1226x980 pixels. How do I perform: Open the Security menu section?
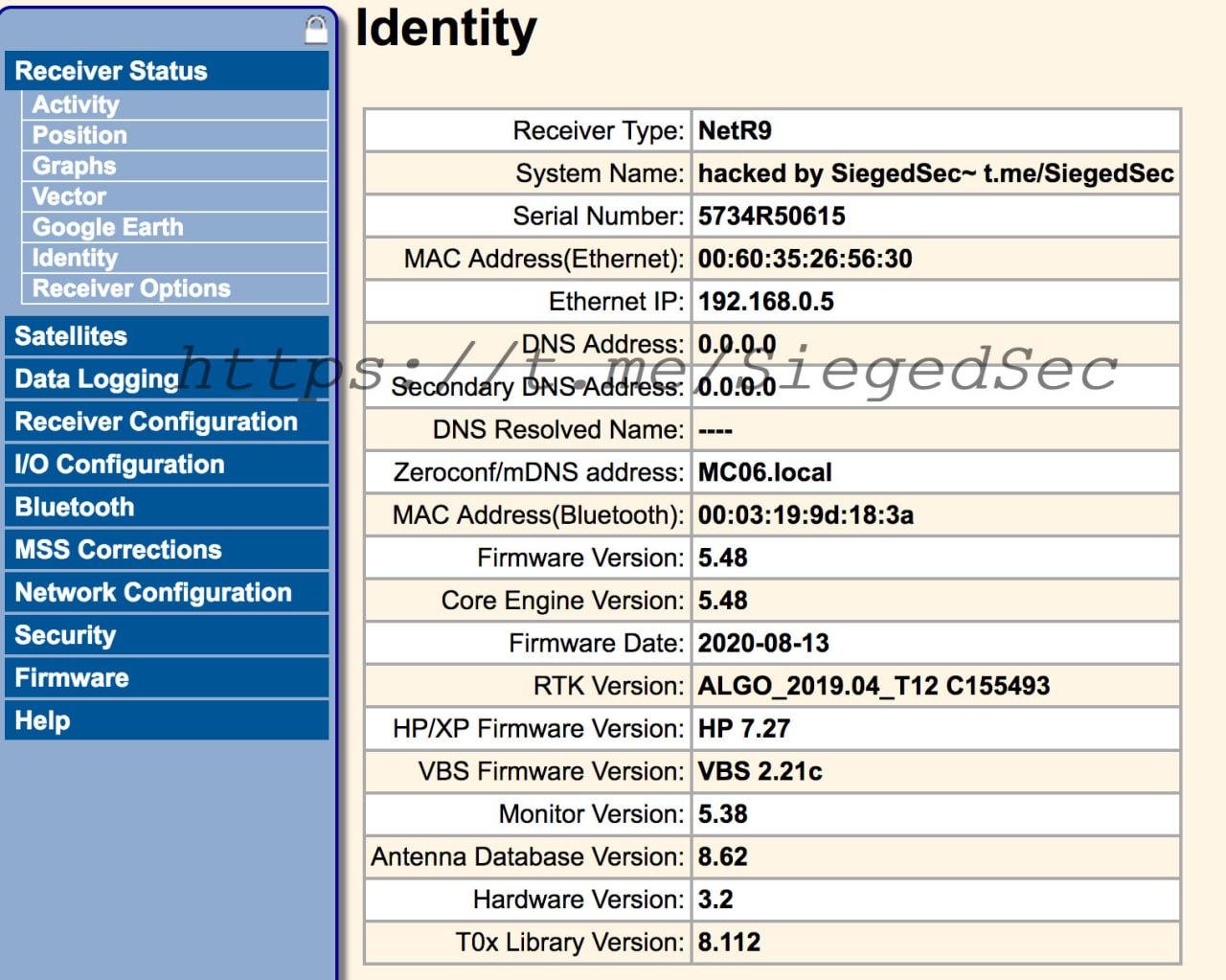[x=167, y=635]
